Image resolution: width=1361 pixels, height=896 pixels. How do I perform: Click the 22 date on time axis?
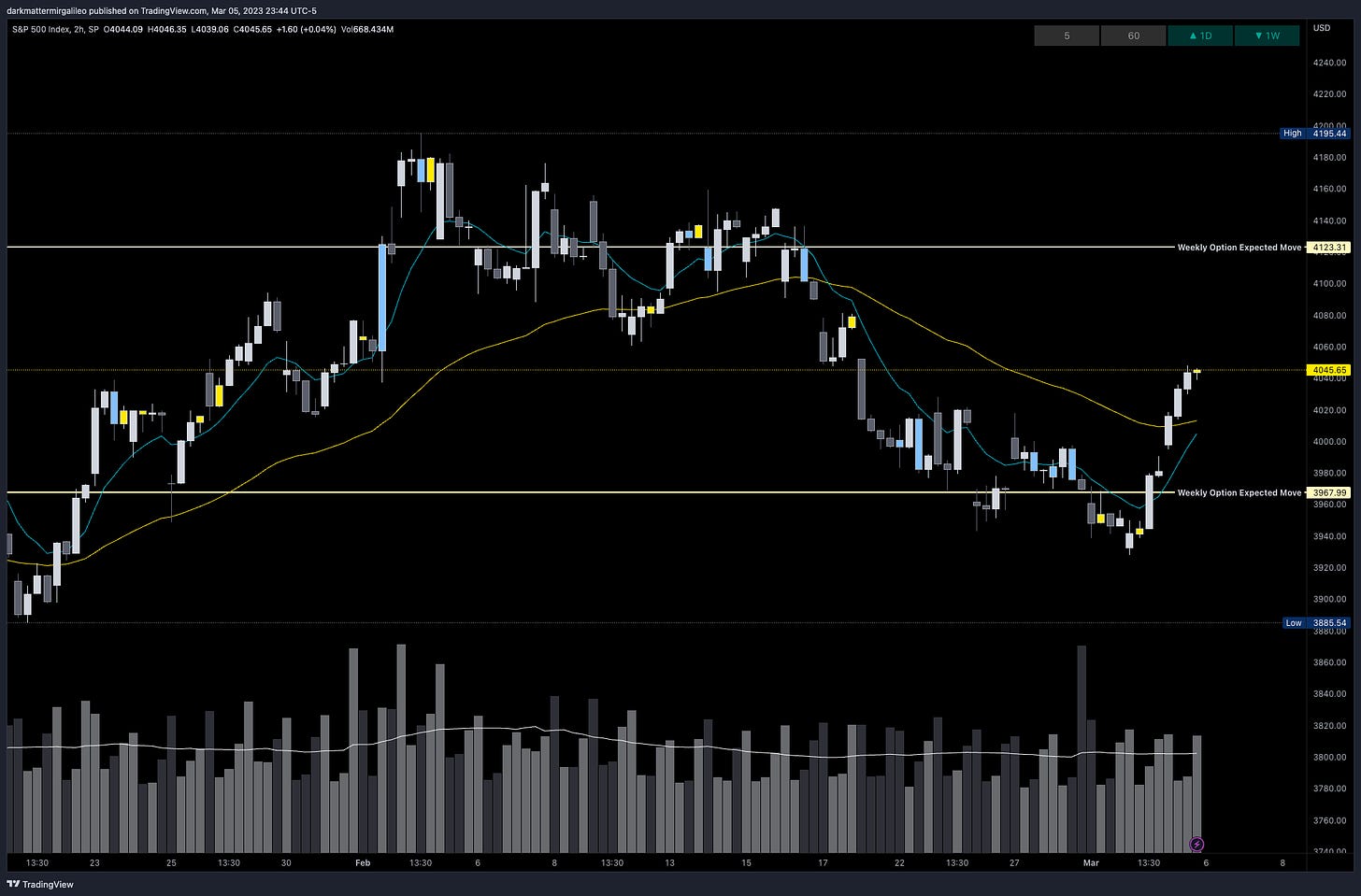[x=899, y=863]
